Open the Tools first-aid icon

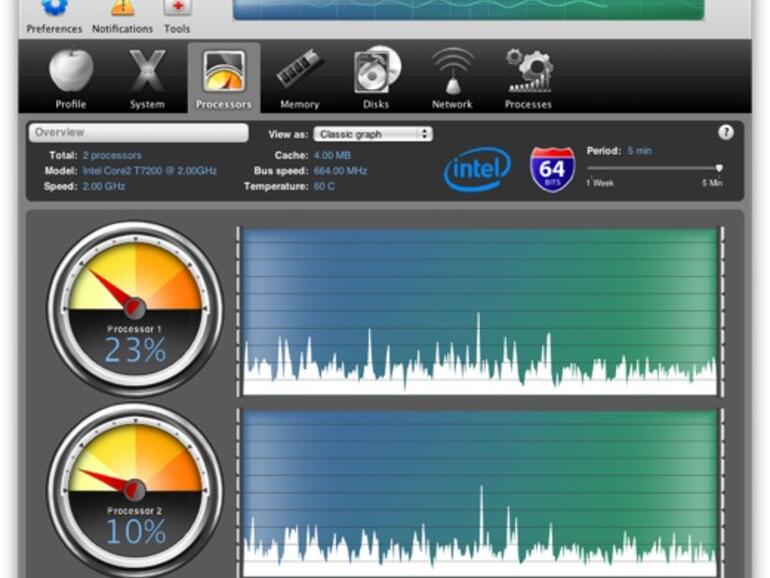(x=177, y=9)
